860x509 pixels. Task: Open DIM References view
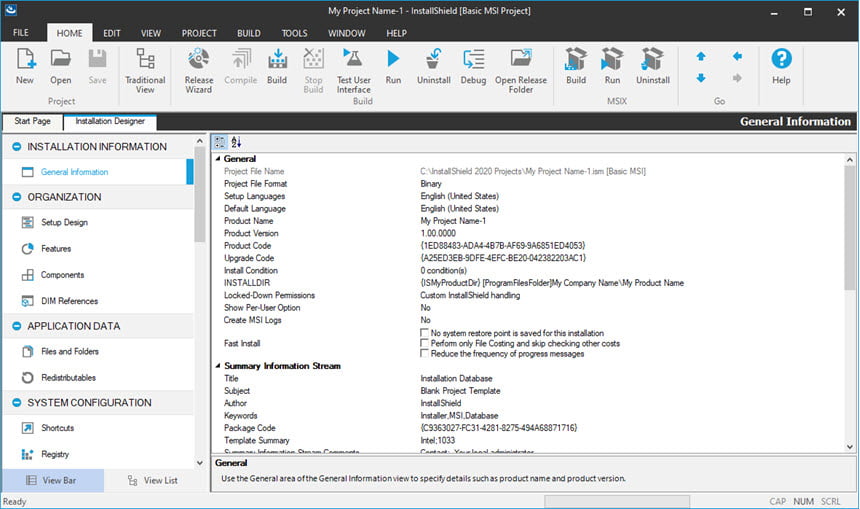[x=69, y=301]
